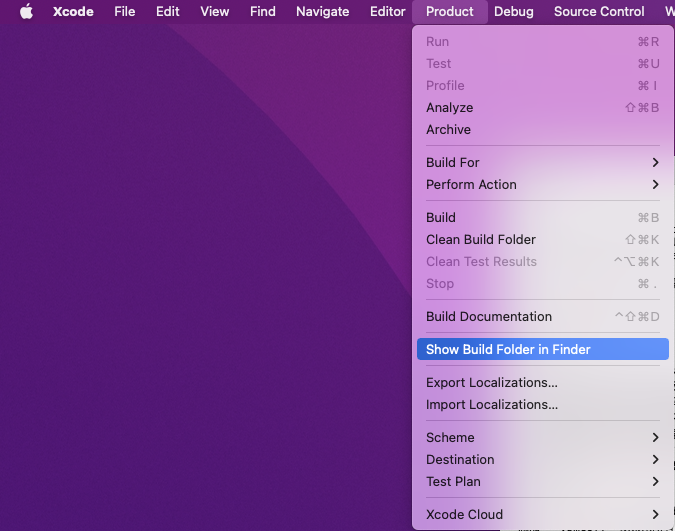Open the Navigate menu
This screenshot has height=531, width=675.
[x=322, y=12]
